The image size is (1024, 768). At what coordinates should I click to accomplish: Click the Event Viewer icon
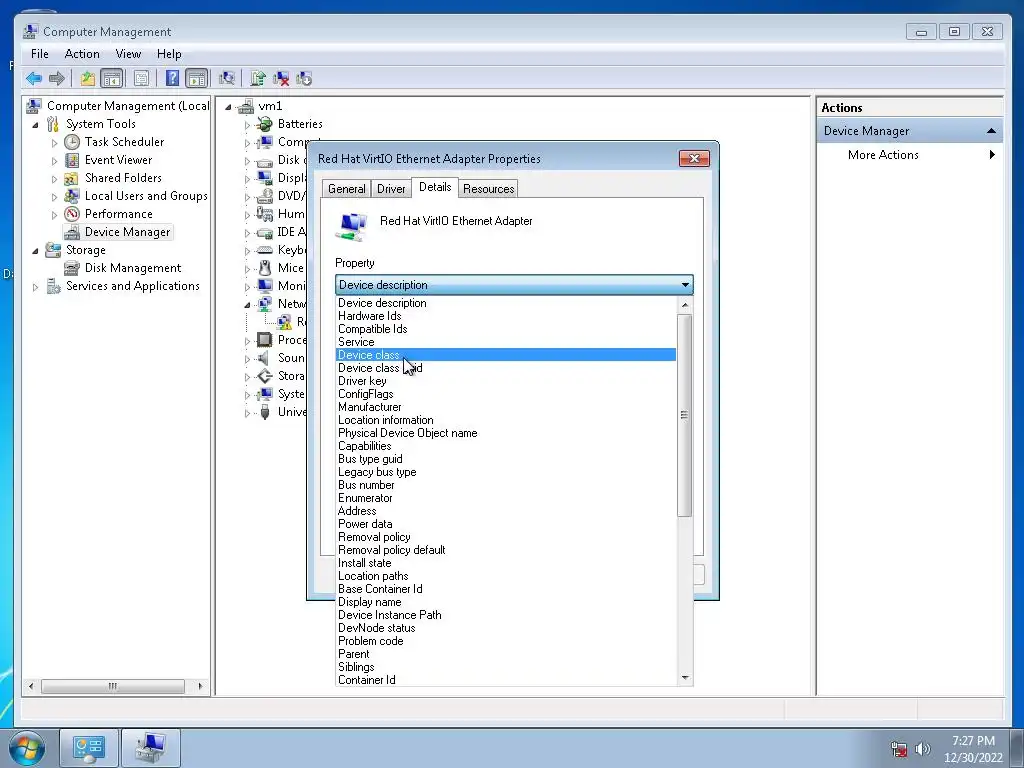[x=72, y=160]
